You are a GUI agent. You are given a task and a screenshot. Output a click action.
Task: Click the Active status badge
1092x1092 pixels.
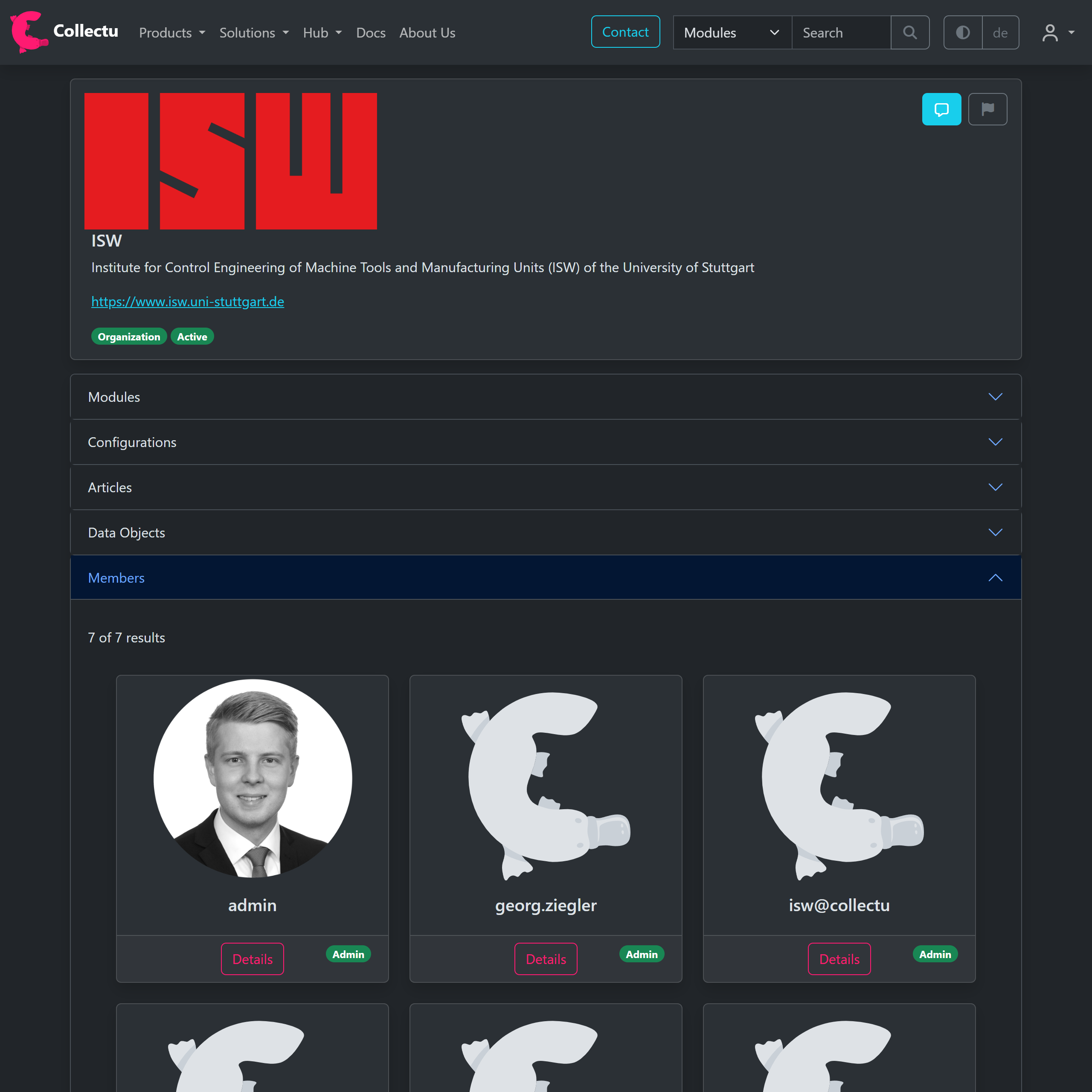pyautogui.click(x=192, y=336)
